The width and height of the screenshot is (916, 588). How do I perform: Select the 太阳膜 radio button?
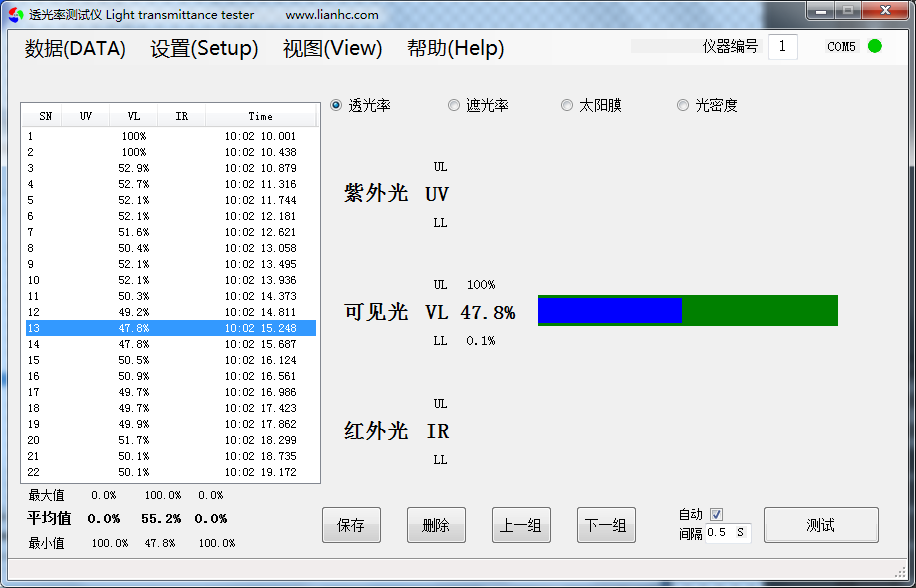566,105
